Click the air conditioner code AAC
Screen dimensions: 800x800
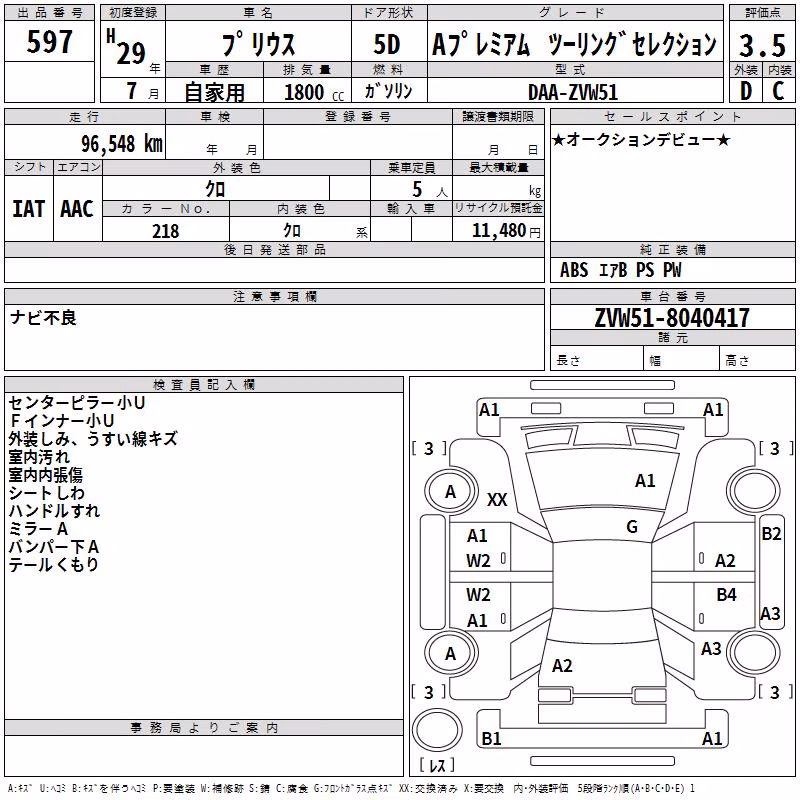[77, 209]
